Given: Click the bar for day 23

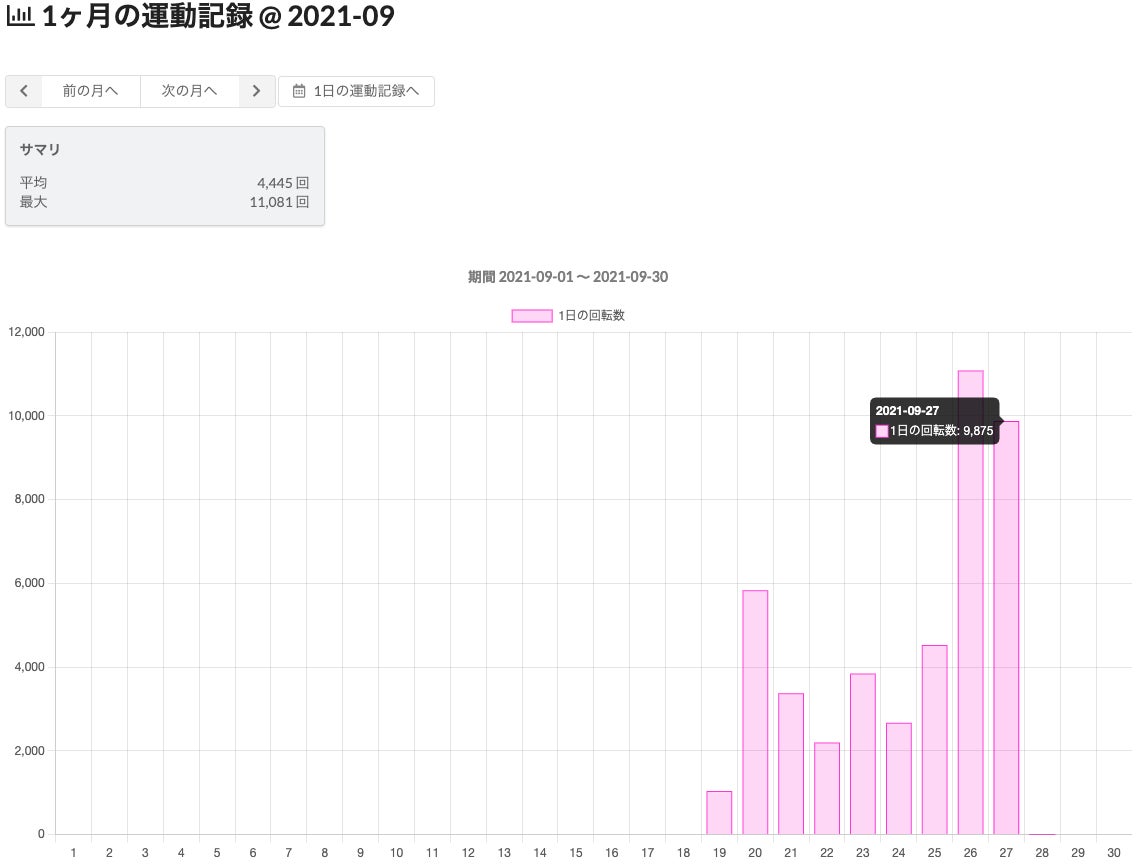Looking at the screenshot, I should click(x=863, y=753).
